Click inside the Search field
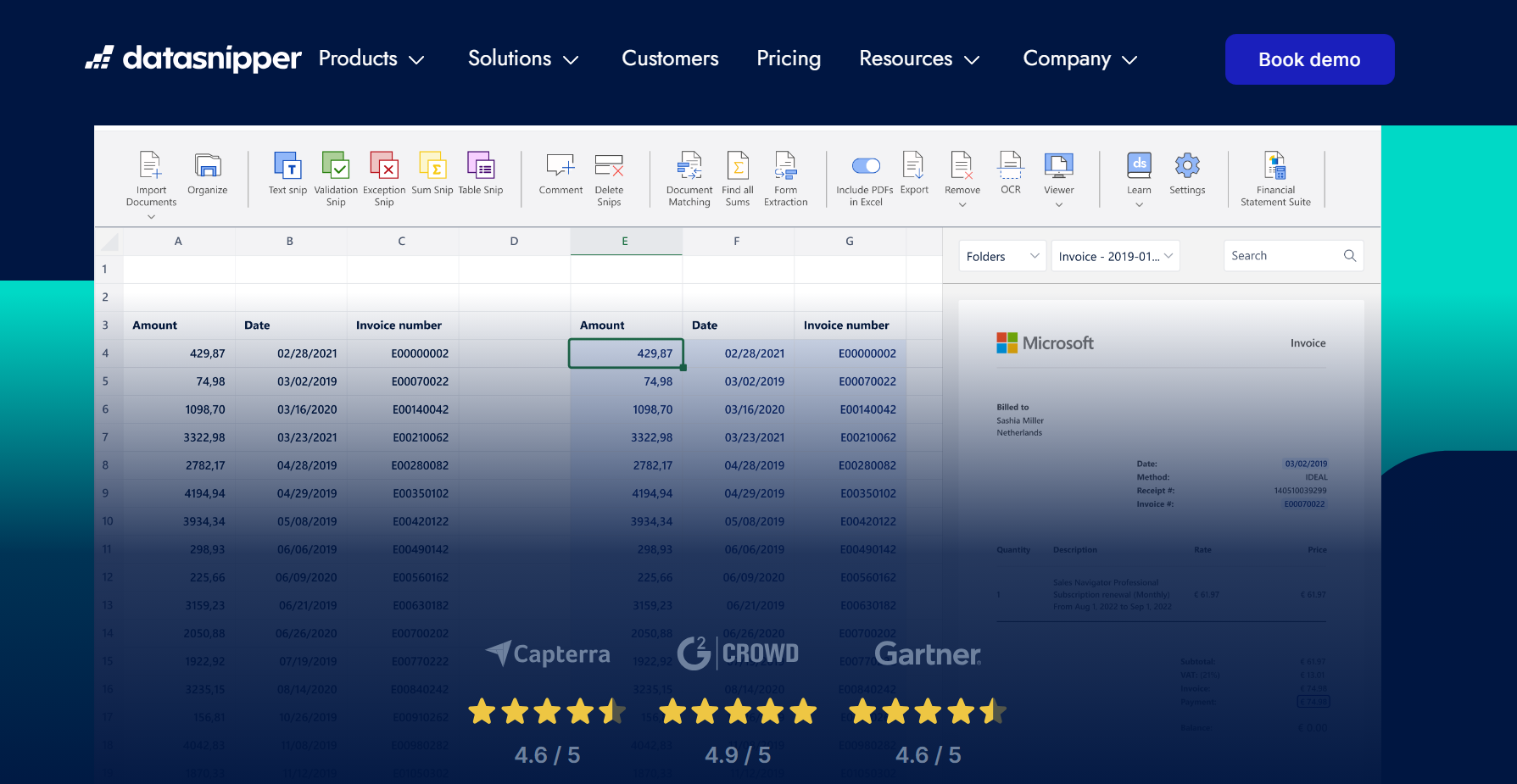The width and height of the screenshot is (1517, 784). point(1280,255)
